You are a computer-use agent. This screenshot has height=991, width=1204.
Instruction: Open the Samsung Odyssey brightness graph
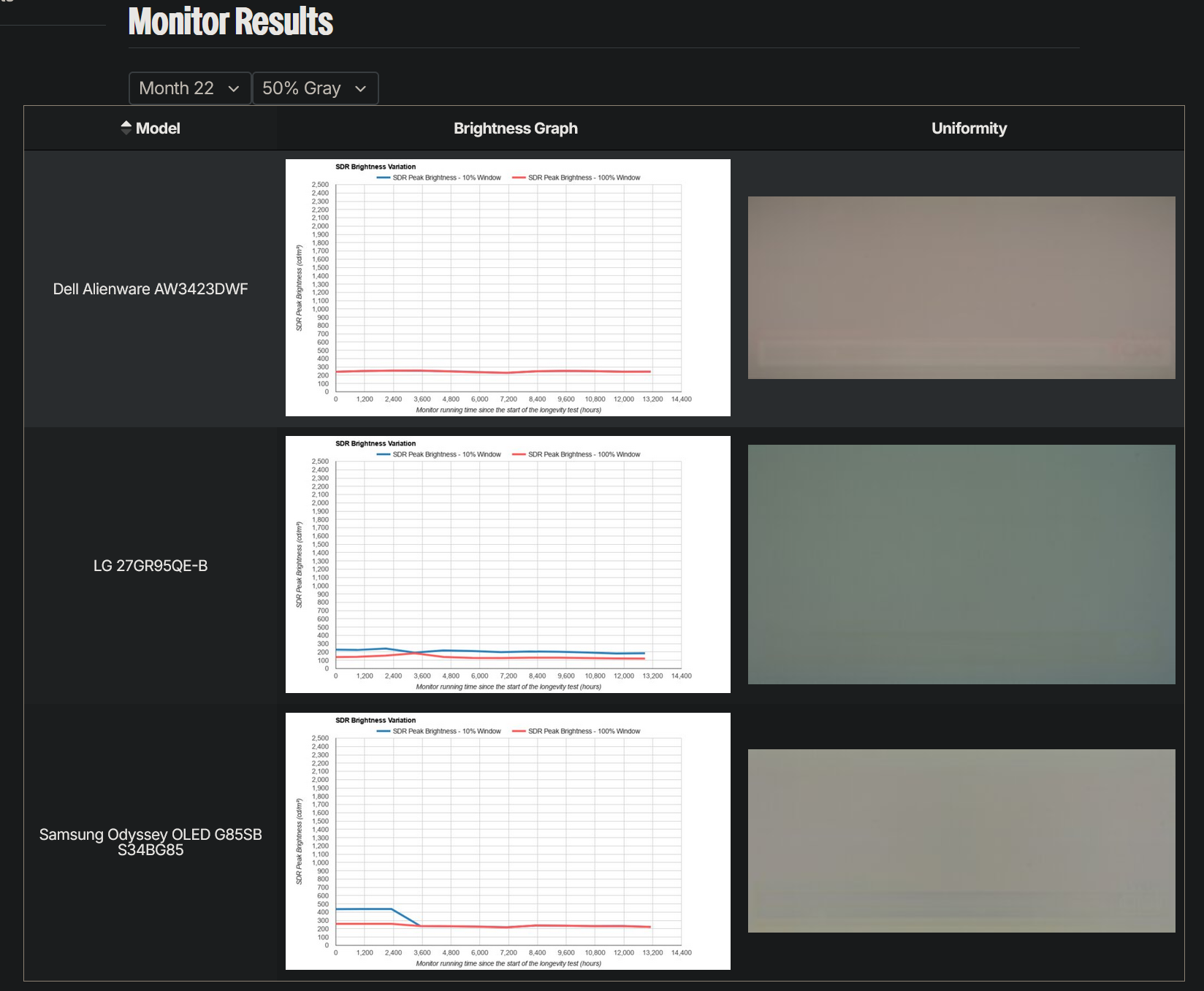[508, 841]
